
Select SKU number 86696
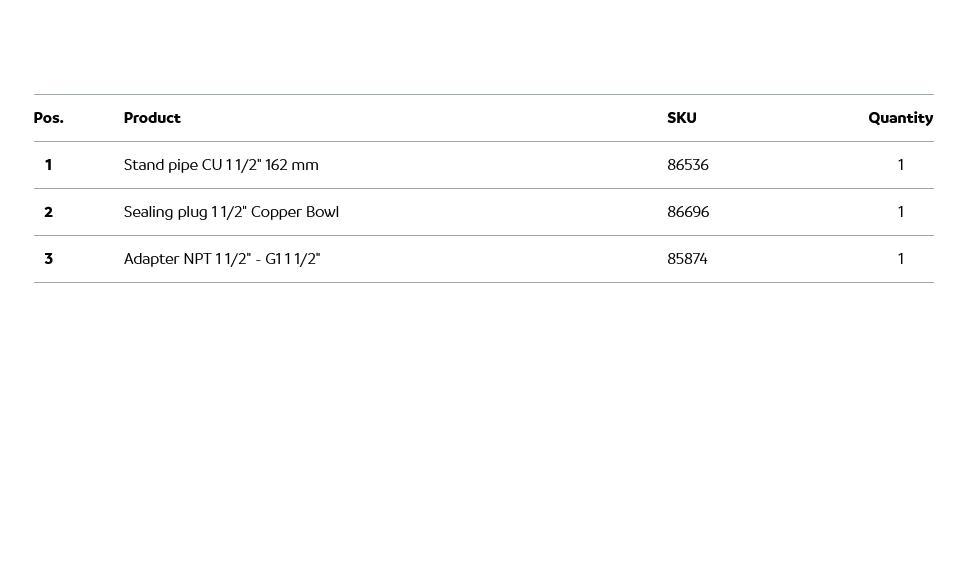(x=688, y=212)
